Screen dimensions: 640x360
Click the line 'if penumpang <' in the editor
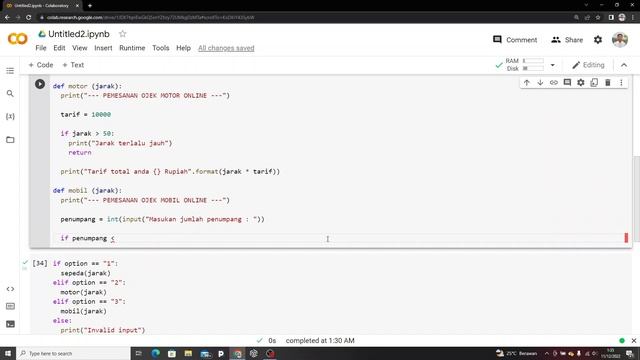tap(87, 238)
